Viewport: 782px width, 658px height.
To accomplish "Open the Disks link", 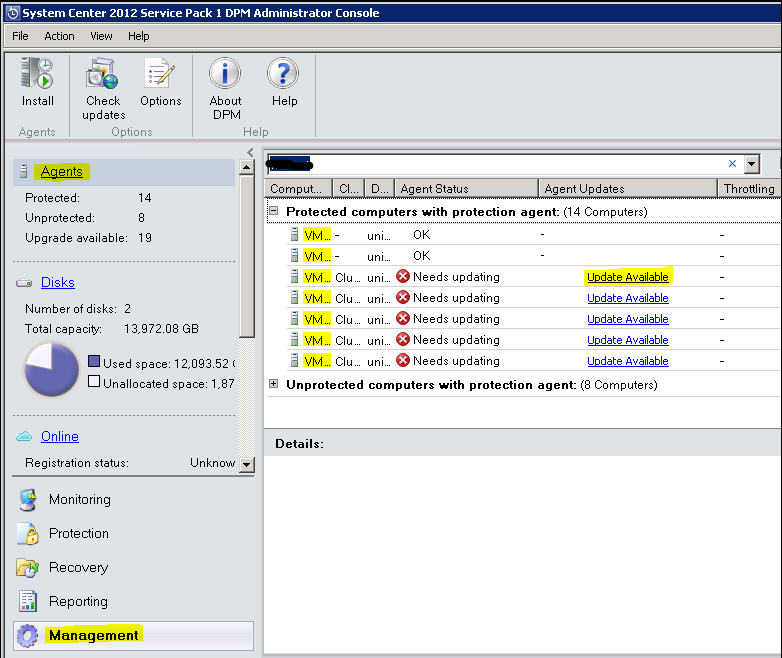I will point(58,283).
